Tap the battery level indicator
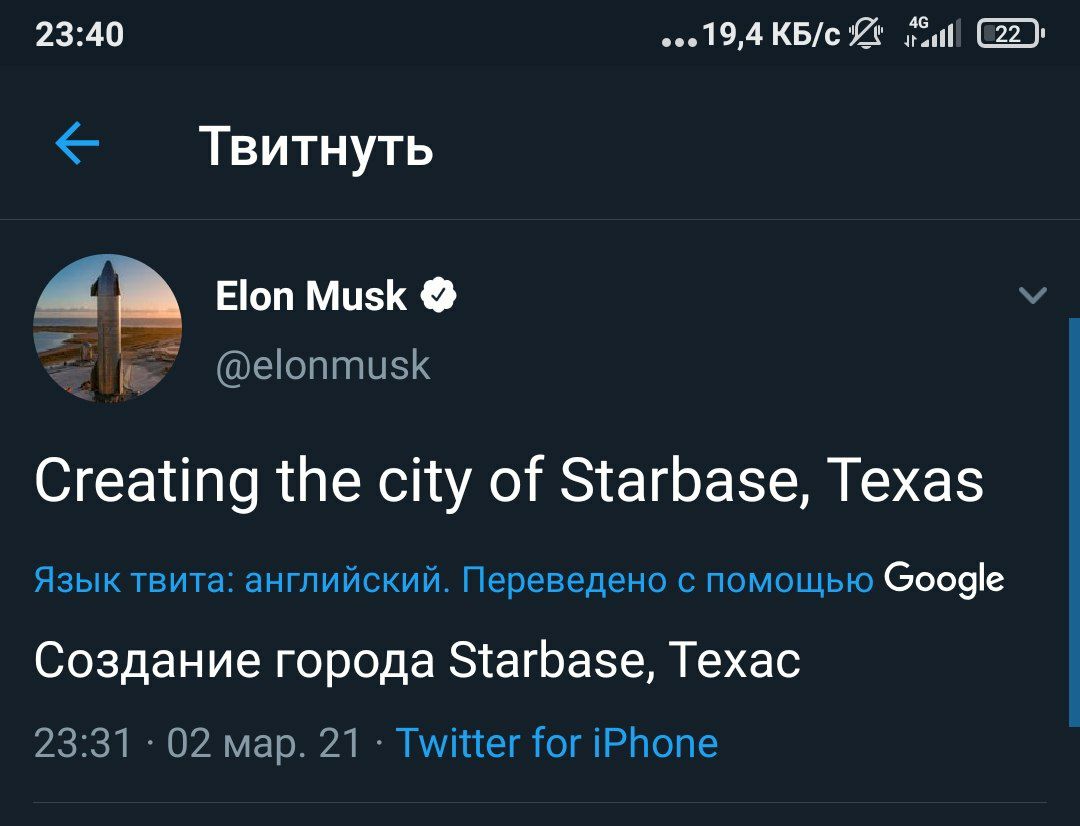The width and height of the screenshot is (1080, 826). (1010, 35)
